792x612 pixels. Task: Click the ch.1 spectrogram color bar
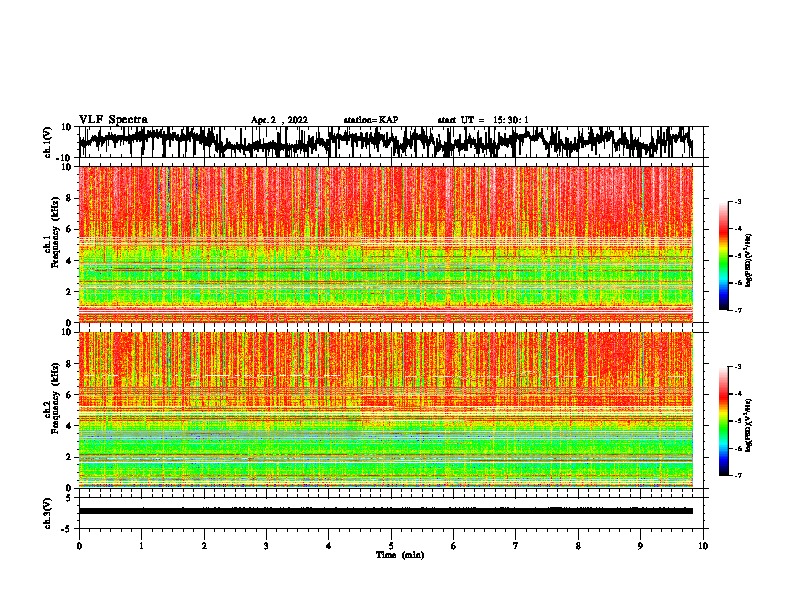tap(723, 256)
